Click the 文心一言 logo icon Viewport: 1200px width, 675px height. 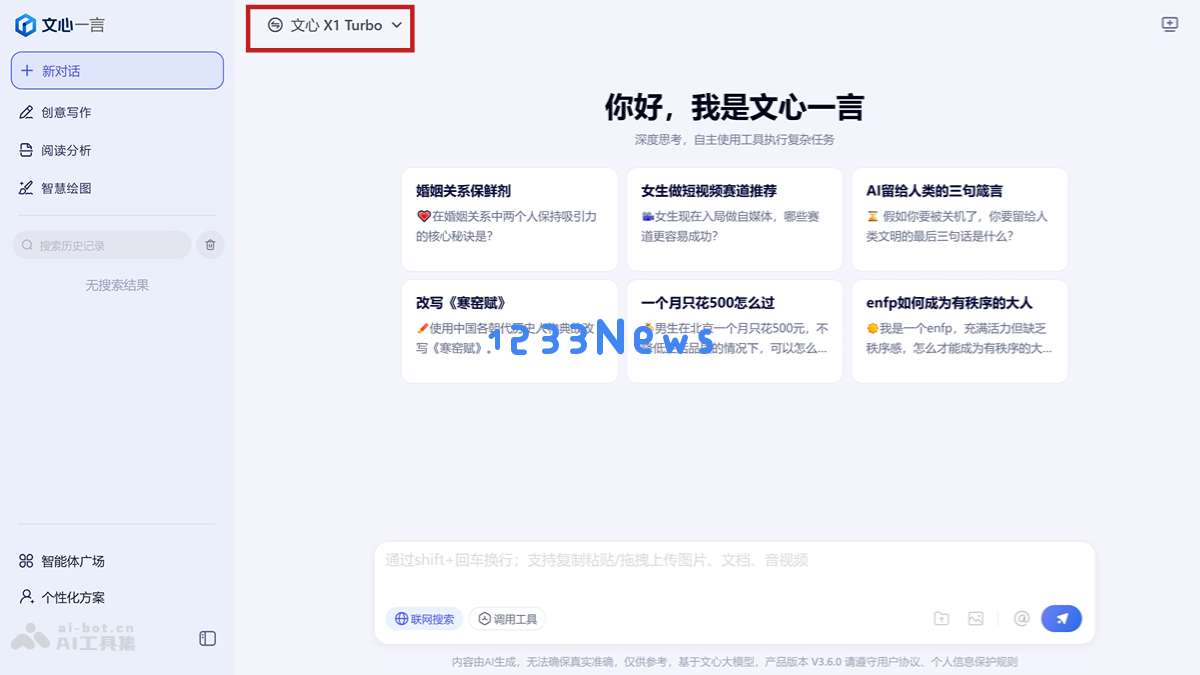[26, 25]
